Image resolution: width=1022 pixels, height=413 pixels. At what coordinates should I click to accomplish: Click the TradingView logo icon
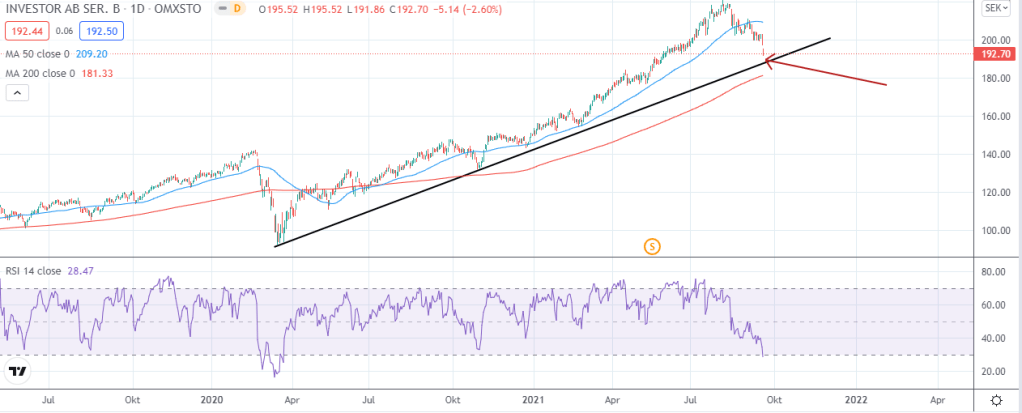coord(17,372)
